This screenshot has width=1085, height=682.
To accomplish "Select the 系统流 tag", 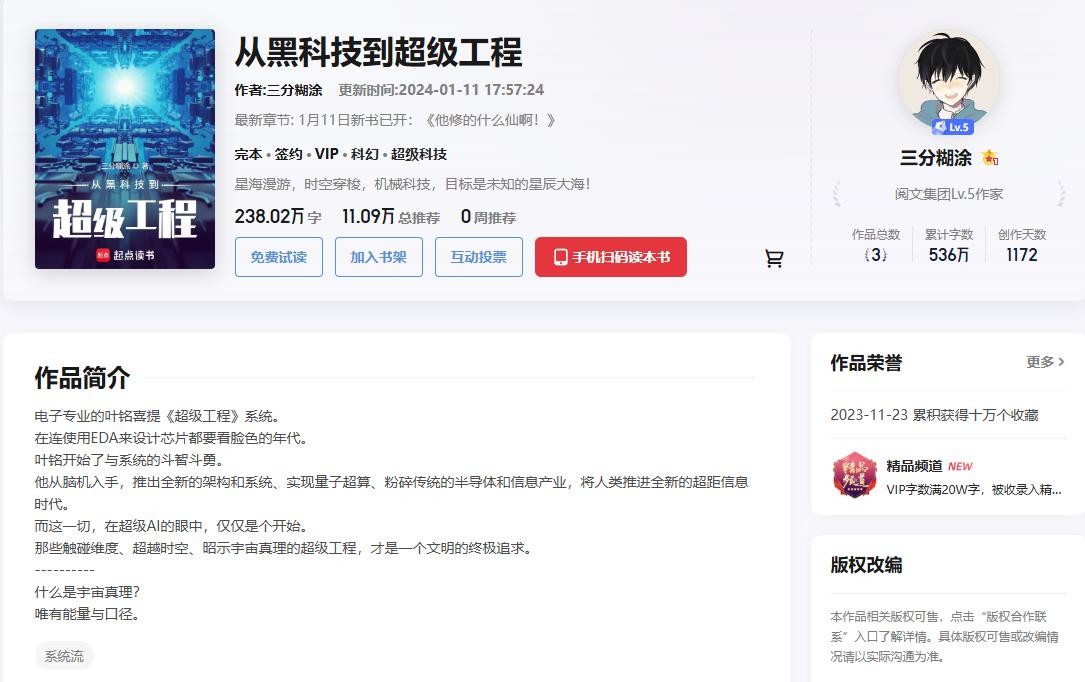I will [x=64, y=656].
